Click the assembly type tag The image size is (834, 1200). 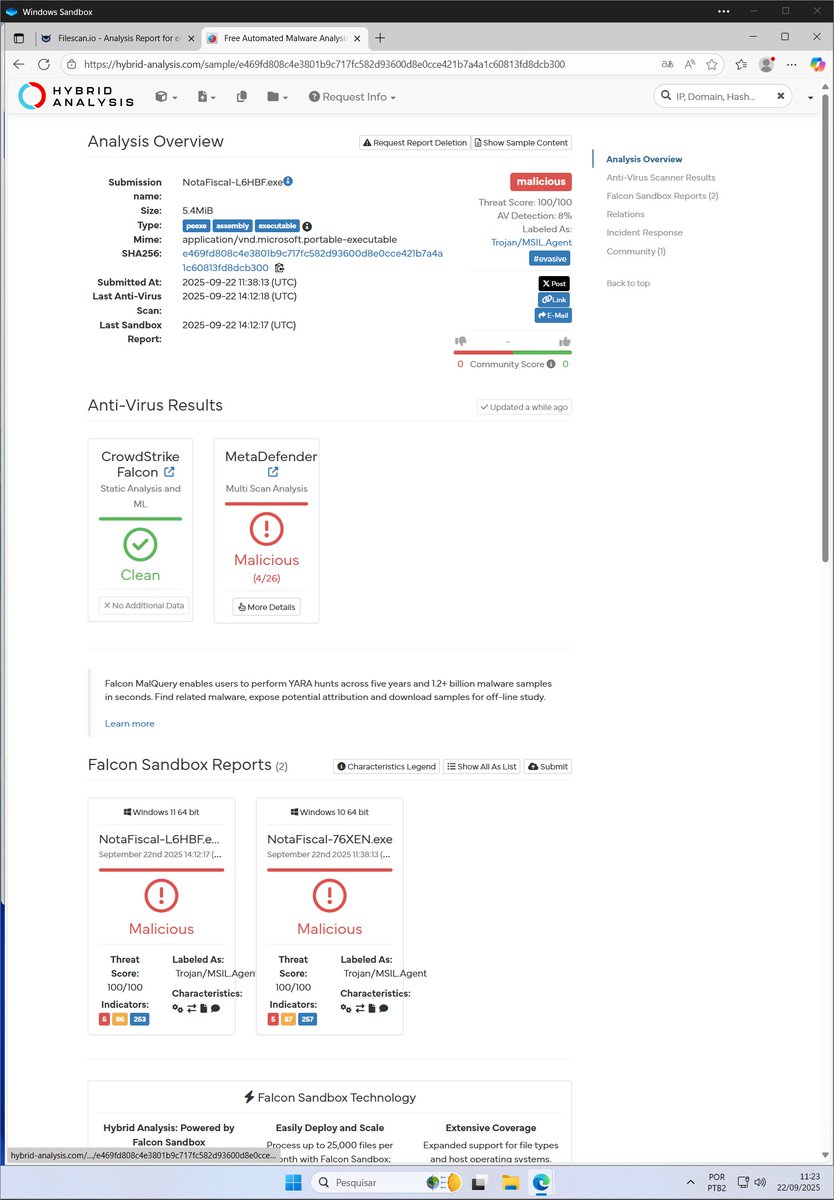(x=232, y=226)
